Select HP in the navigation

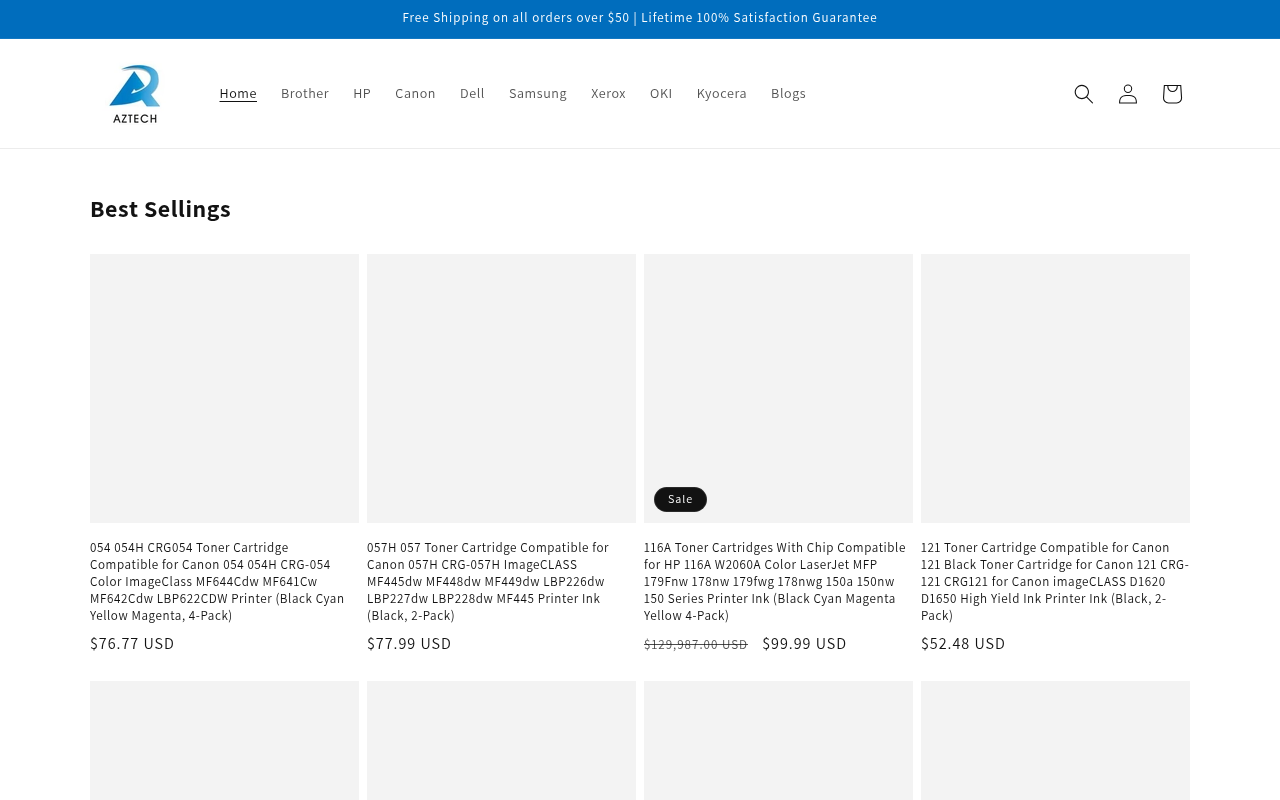[x=362, y=93]
